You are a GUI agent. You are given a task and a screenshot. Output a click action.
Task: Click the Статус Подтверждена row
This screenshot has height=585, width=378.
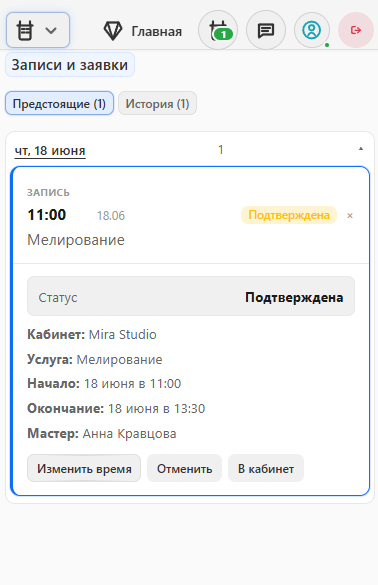click(x=191, y=296)
